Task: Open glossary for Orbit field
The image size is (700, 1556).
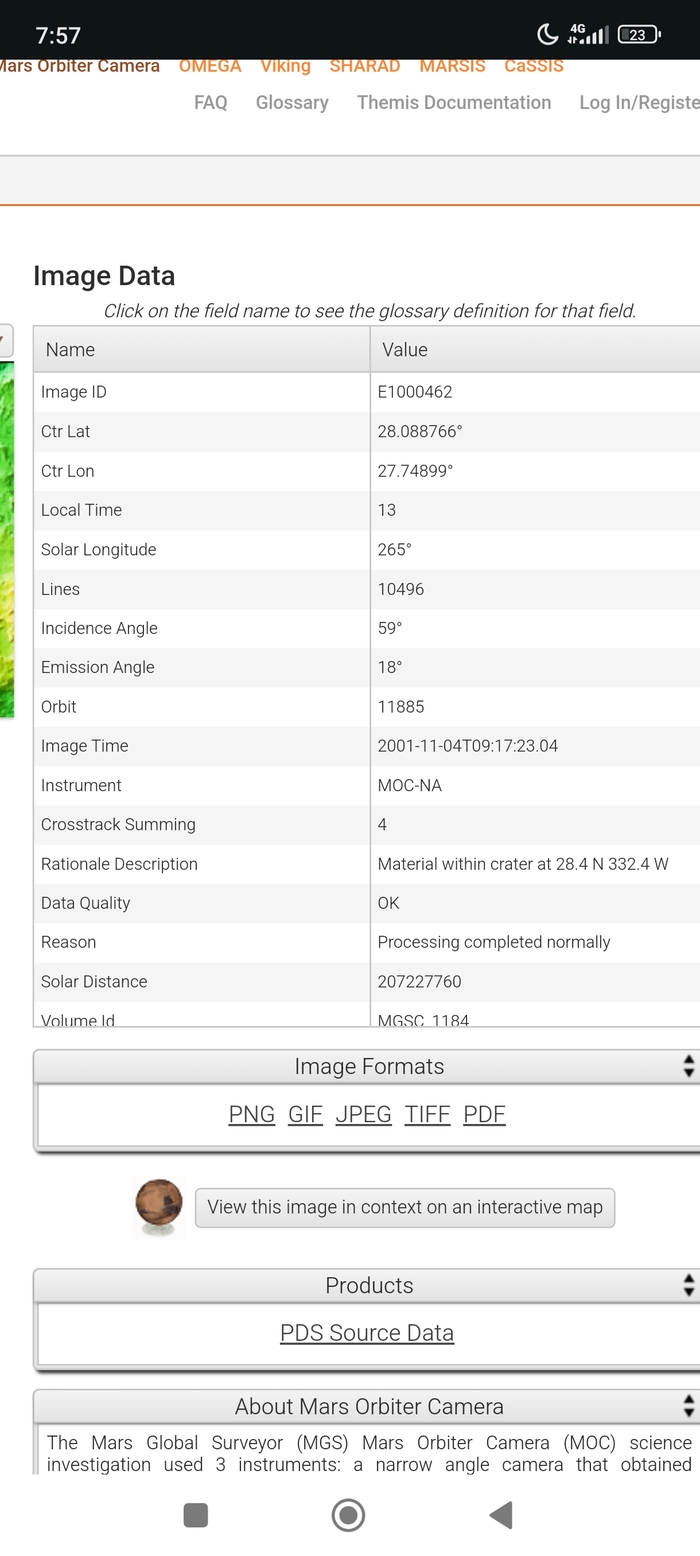Action: click(58, 706)
